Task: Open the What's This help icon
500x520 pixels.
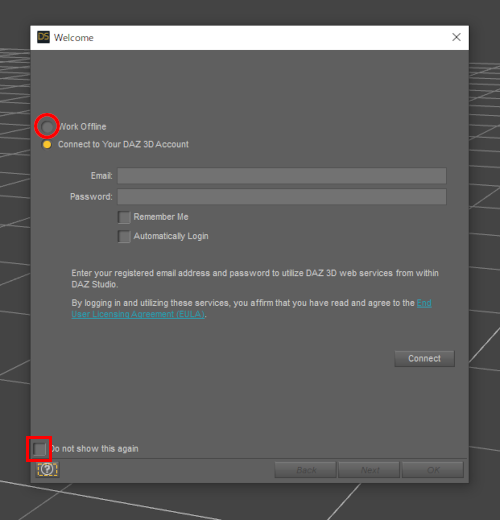Action: click(x=47, y=469)
